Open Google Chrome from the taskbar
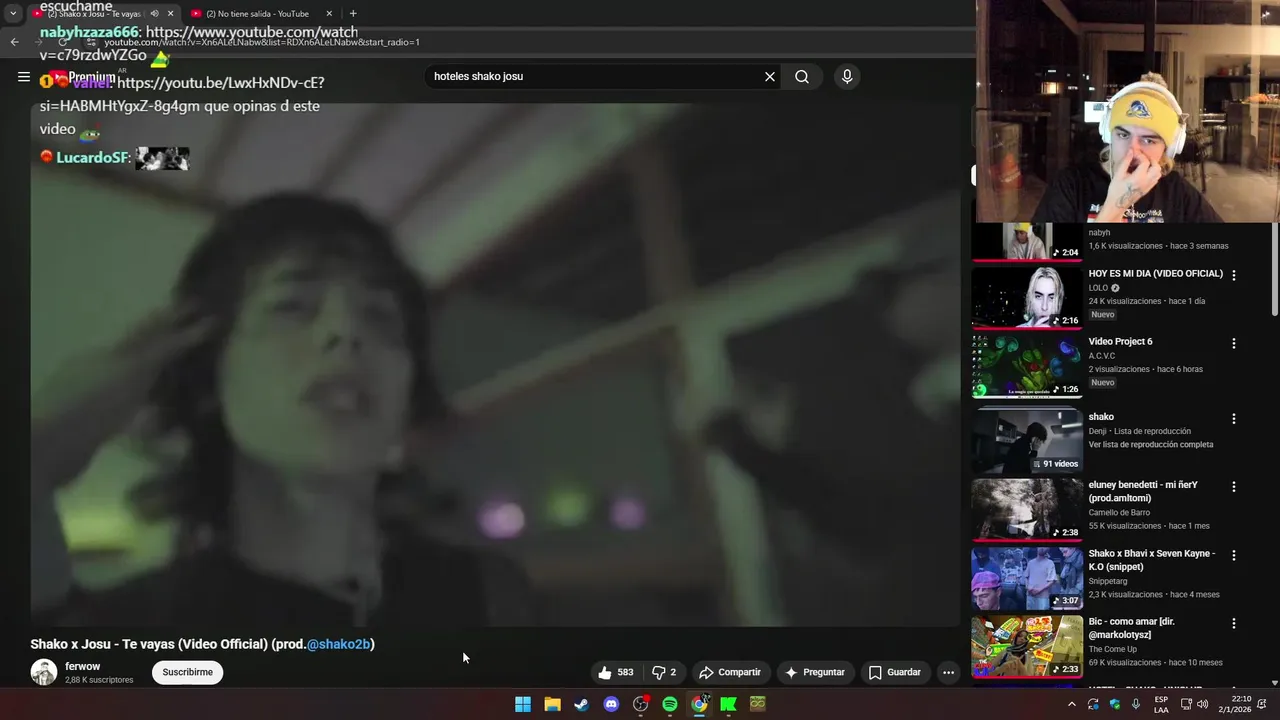This screenshot has width=1280, height=720. pos(699,704)
